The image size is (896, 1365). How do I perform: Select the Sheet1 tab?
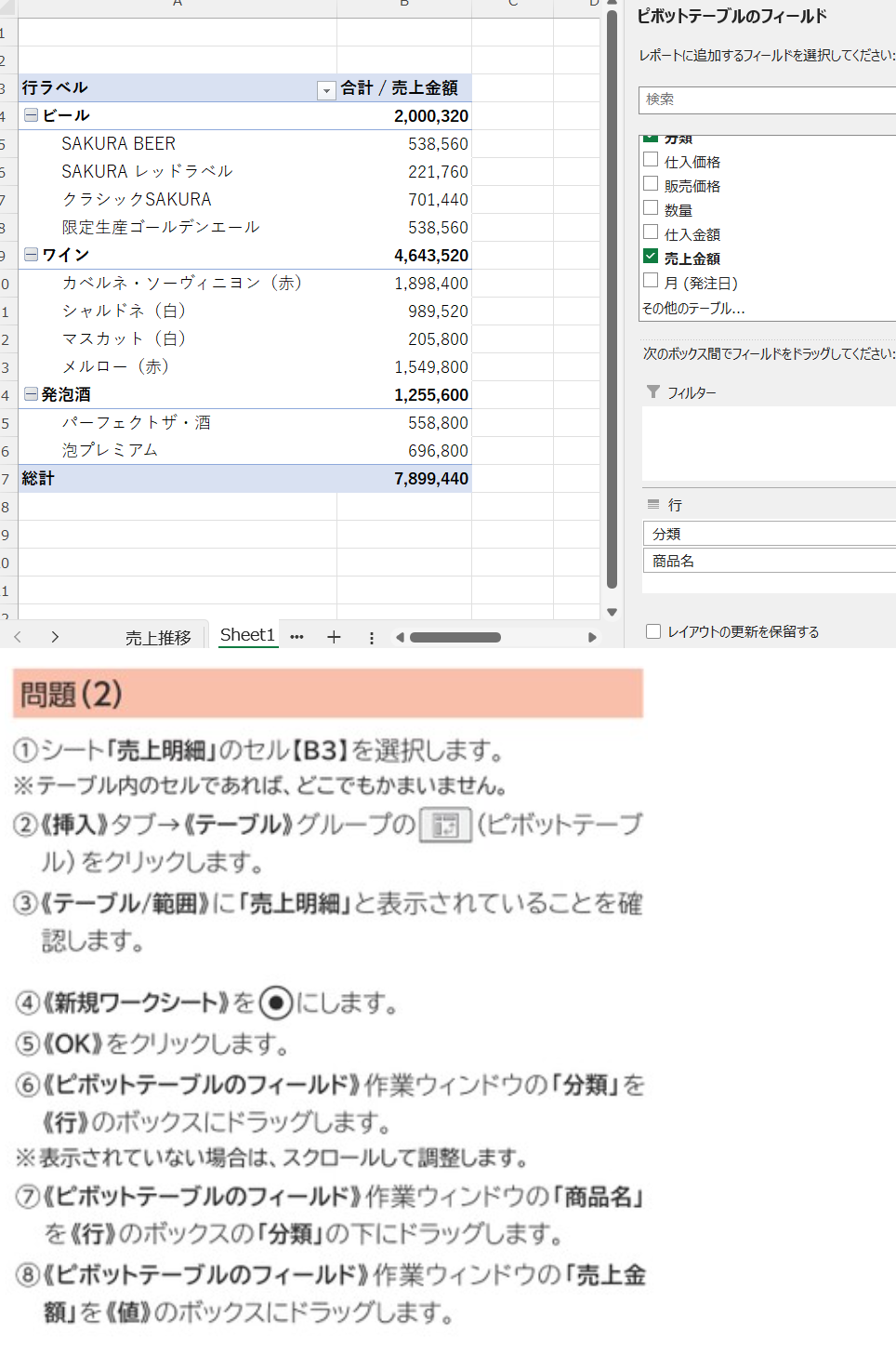tap(247, 635)
